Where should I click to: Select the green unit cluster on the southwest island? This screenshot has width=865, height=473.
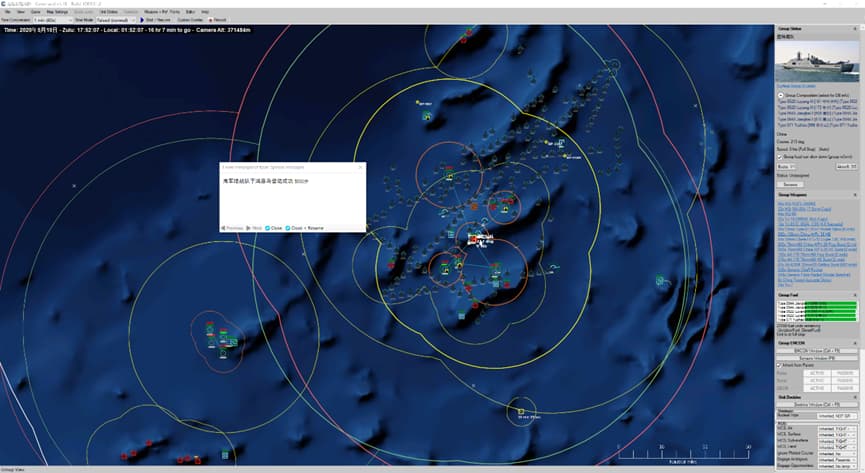pos(222,339)
